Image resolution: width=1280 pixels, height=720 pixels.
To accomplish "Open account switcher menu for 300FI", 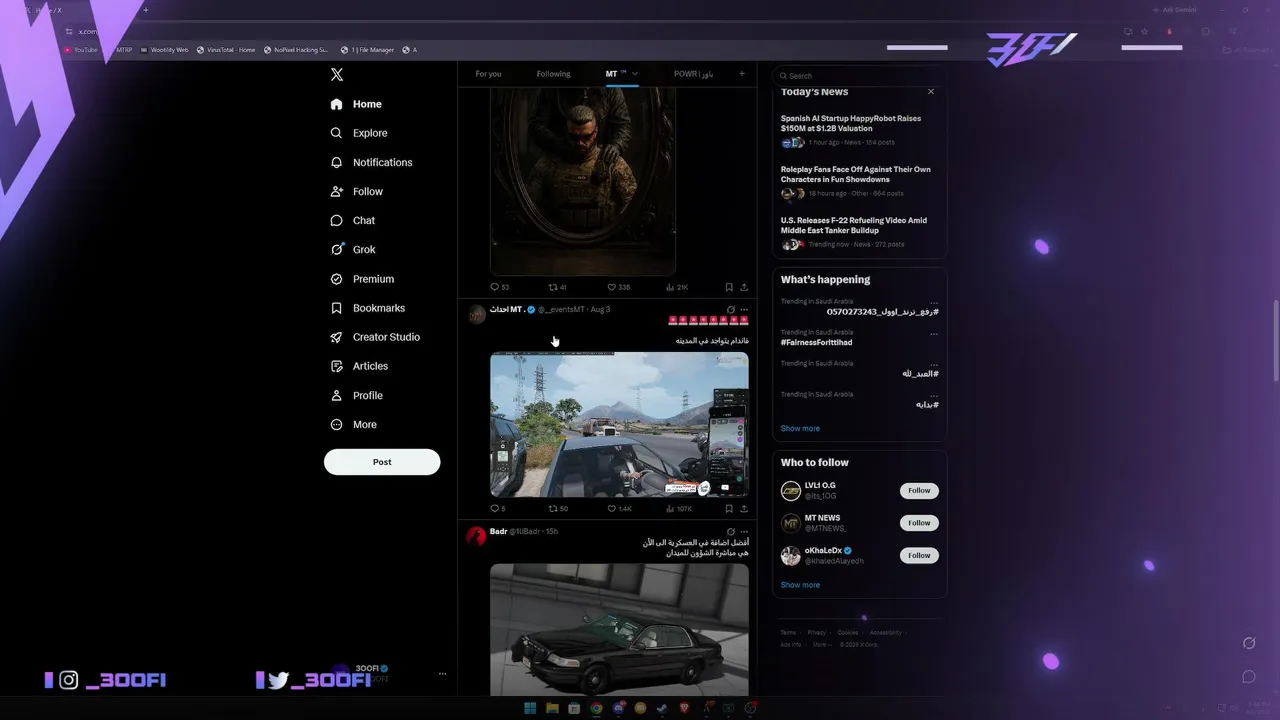I will click(x=442, y=674).
